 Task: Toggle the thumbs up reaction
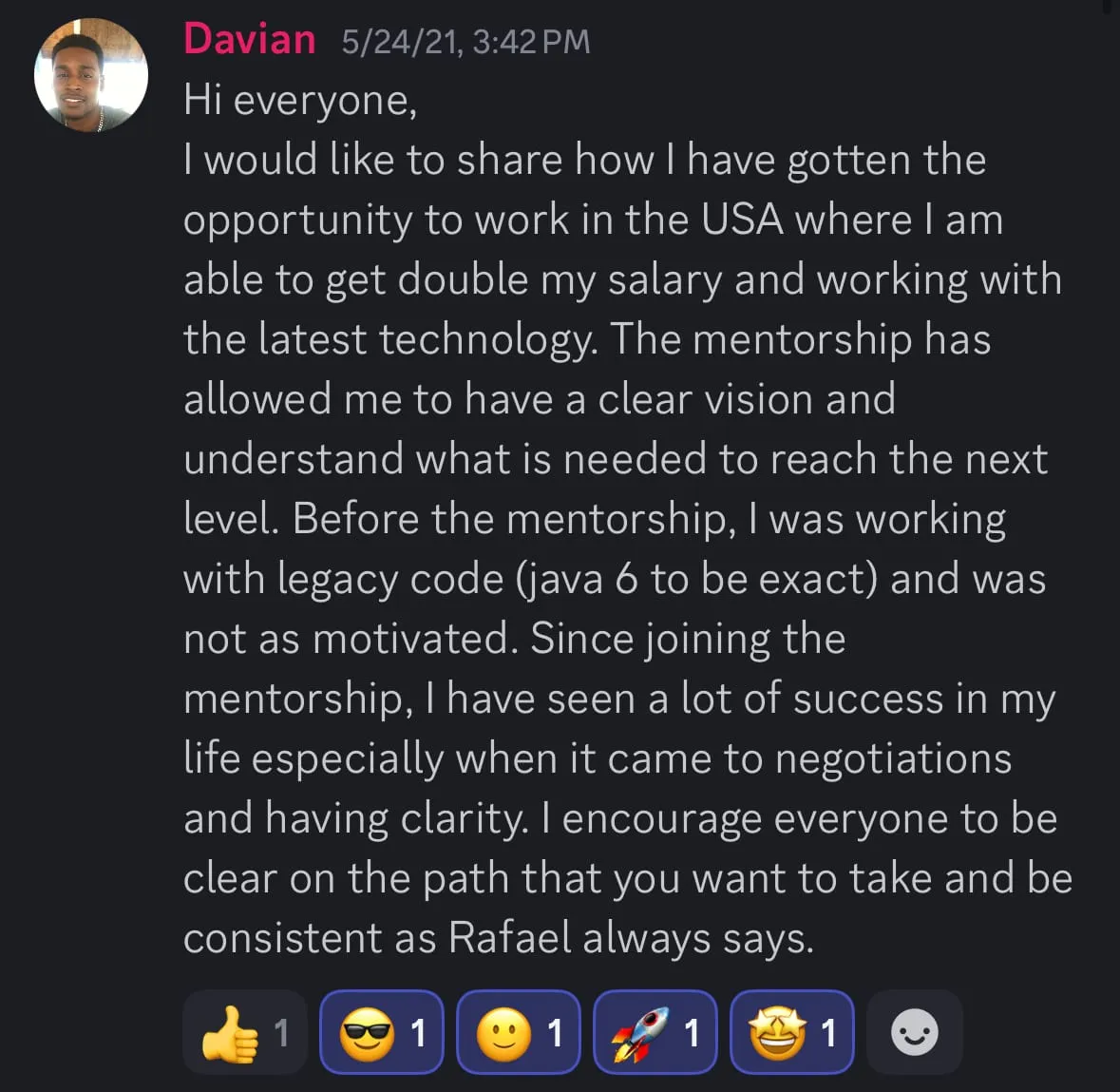(x=244, y=1032)
